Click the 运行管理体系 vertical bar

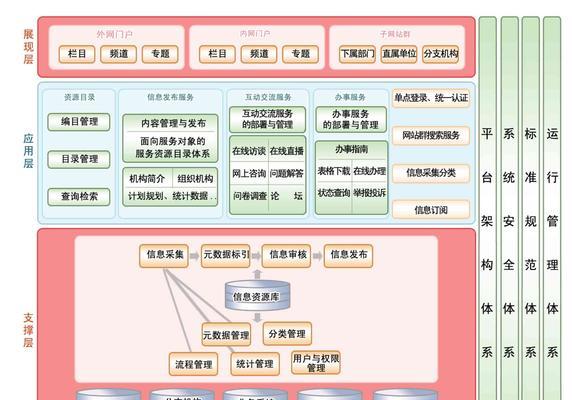click(x=552, y=208)
